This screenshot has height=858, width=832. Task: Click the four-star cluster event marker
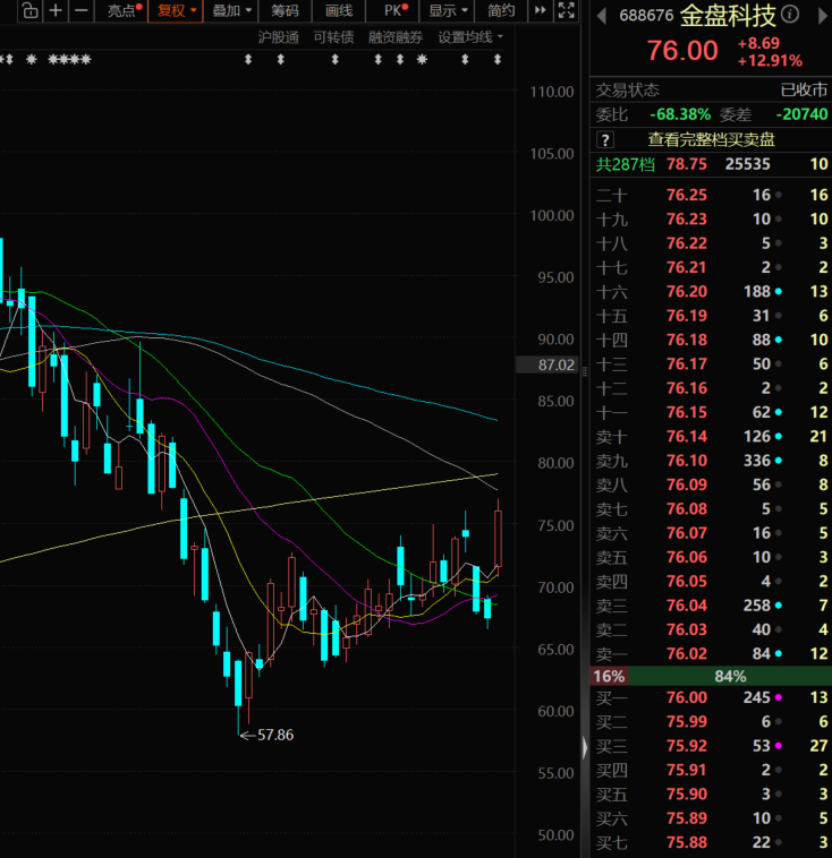pyautogui.click(x=70, y=60)
